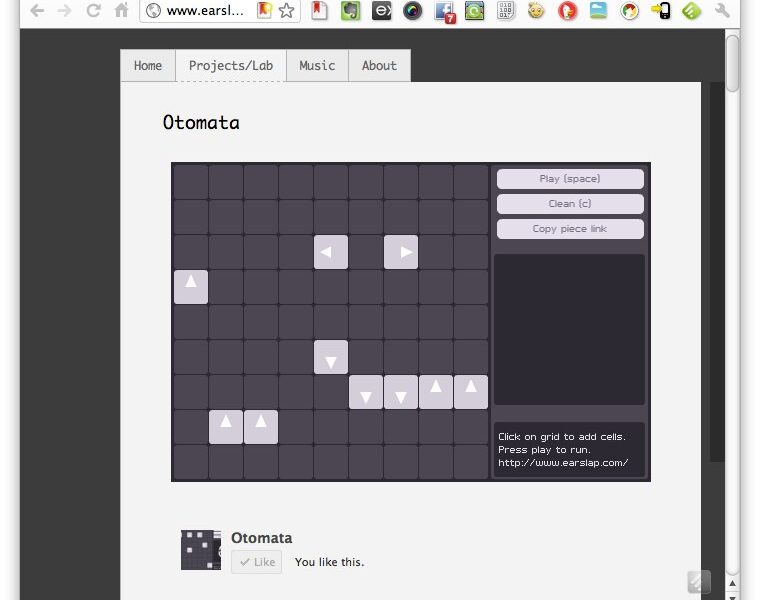Click the Like button under Otomata
Image resolution: width=760 pixels, height=600 pixels.
tap(257, 562)
